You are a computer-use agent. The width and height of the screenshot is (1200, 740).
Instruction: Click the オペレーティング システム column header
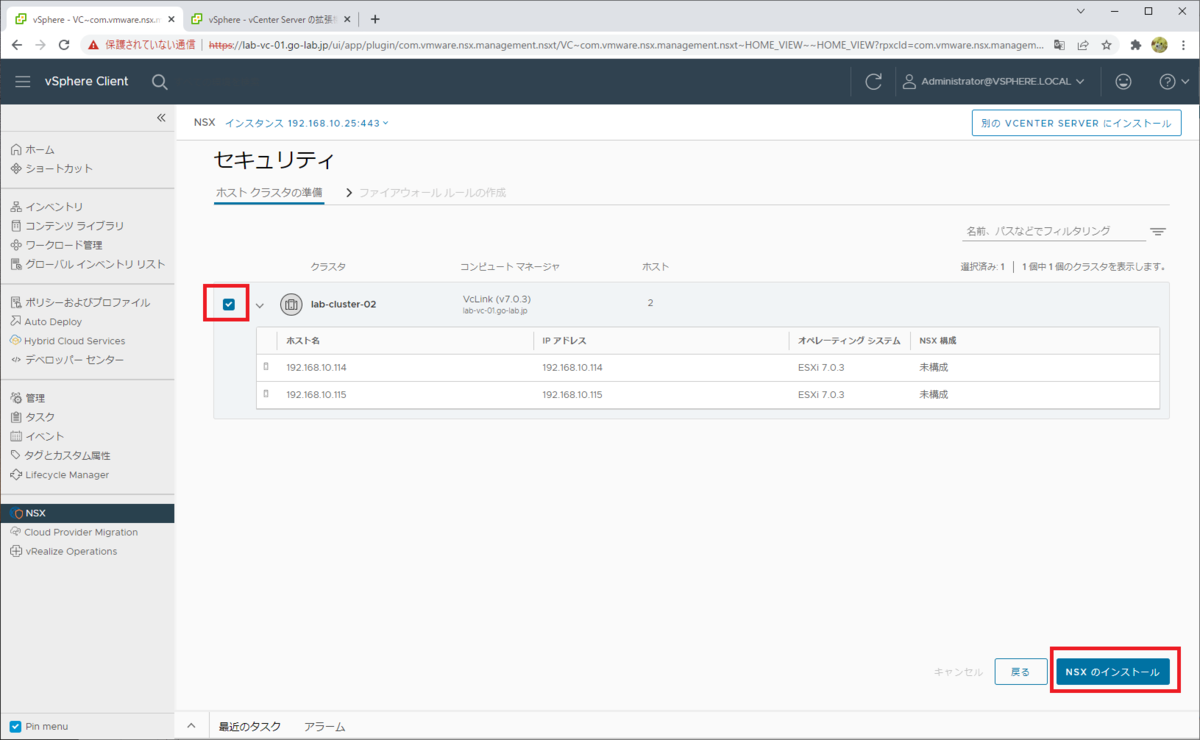tap(849, 341)
